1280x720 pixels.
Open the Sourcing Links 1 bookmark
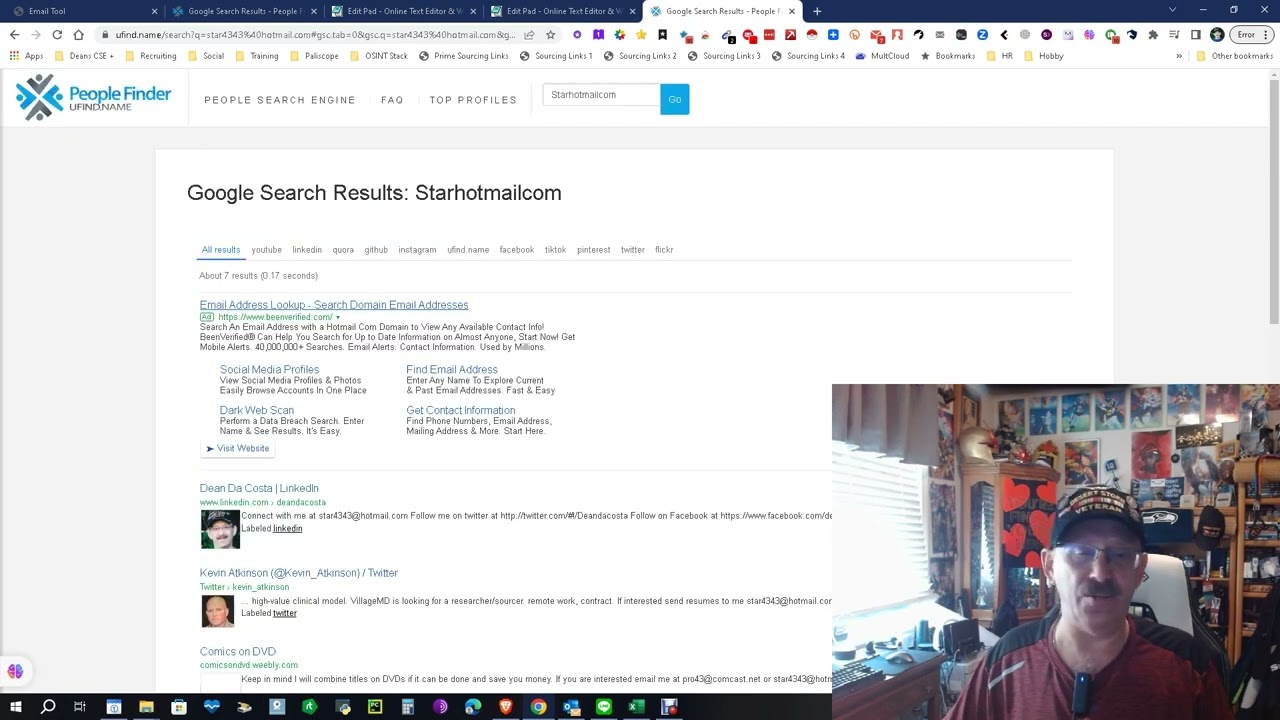[556, 56]
